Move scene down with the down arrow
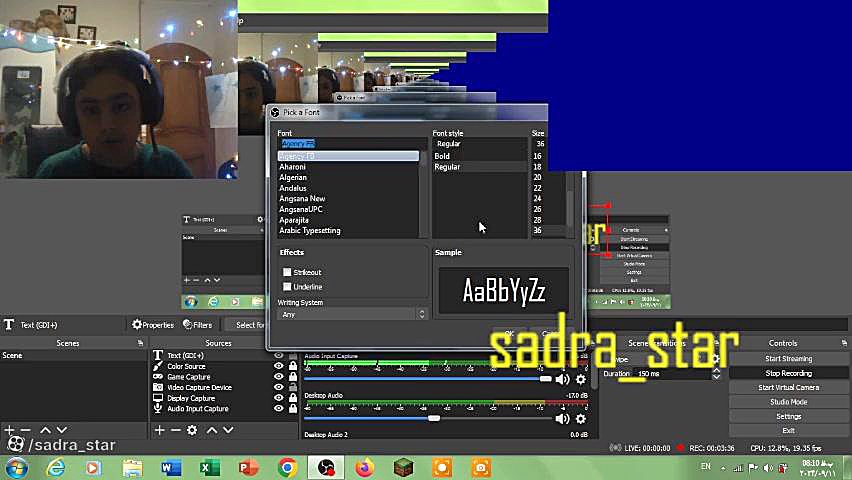The height and width of the screenshot is (480, 852). click(x=62, y=430)
